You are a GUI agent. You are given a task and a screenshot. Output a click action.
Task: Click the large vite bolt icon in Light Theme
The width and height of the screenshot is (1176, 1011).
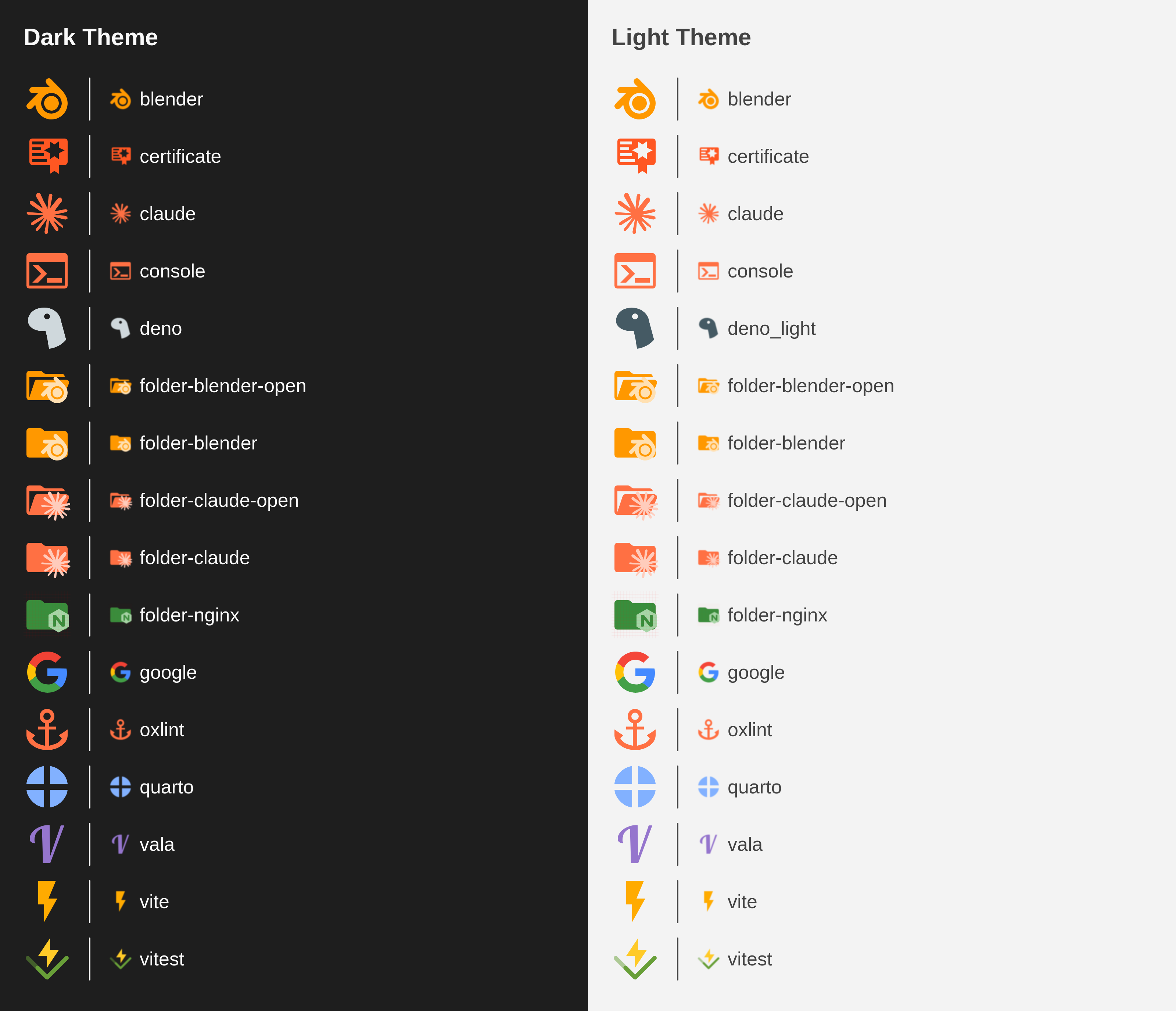point(635,901)
